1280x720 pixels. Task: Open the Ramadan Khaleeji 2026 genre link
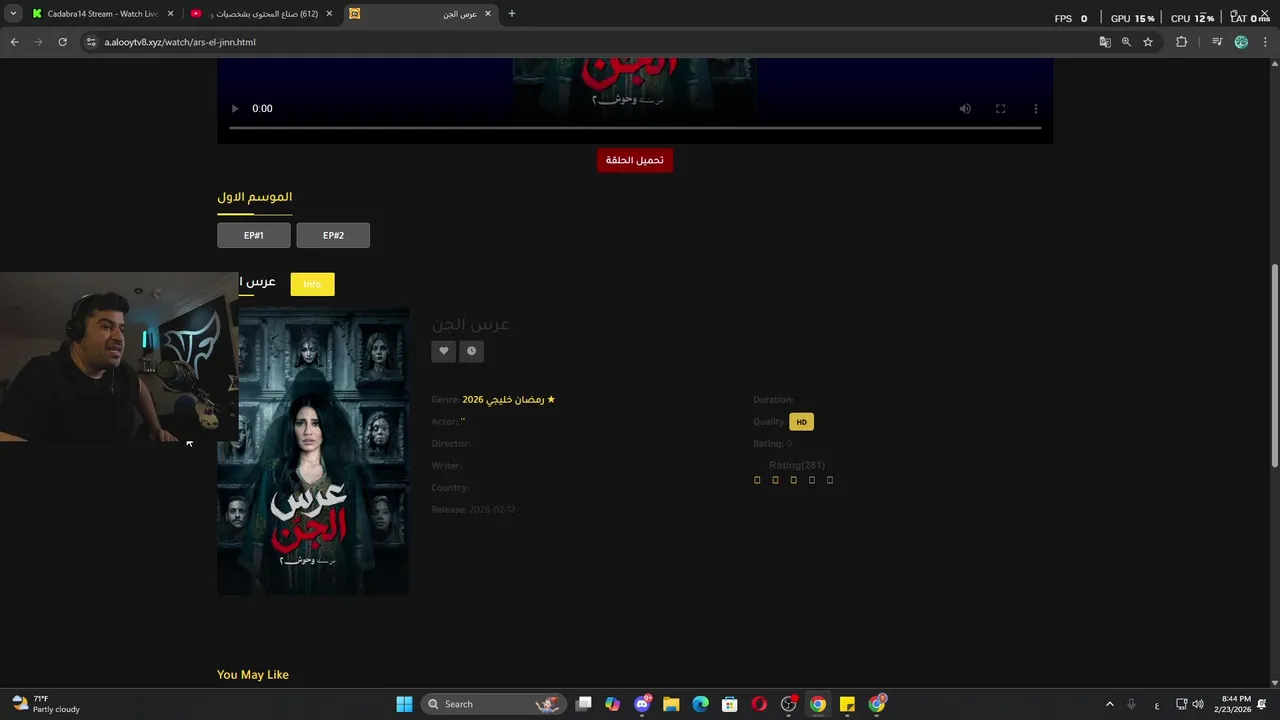508,399
